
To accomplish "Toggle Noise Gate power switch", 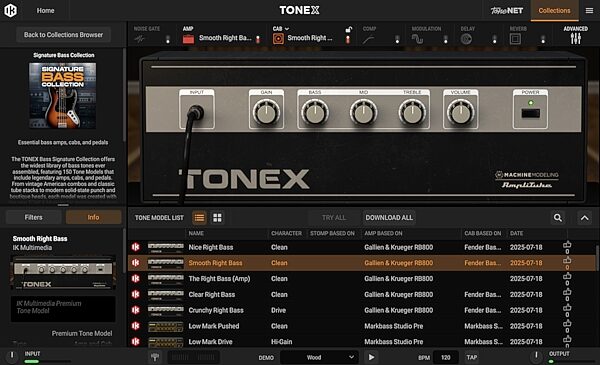I will coord(168,39).
